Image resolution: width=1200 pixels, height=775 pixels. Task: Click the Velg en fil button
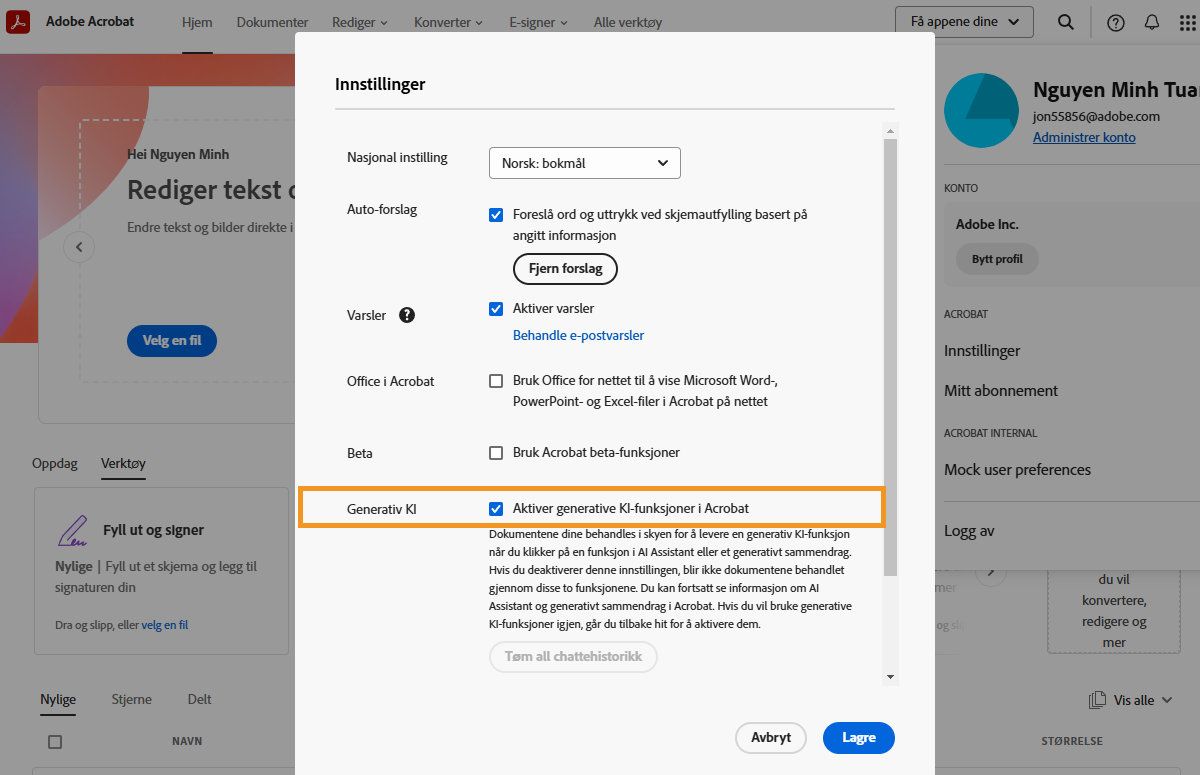click(x=172, y=341)
